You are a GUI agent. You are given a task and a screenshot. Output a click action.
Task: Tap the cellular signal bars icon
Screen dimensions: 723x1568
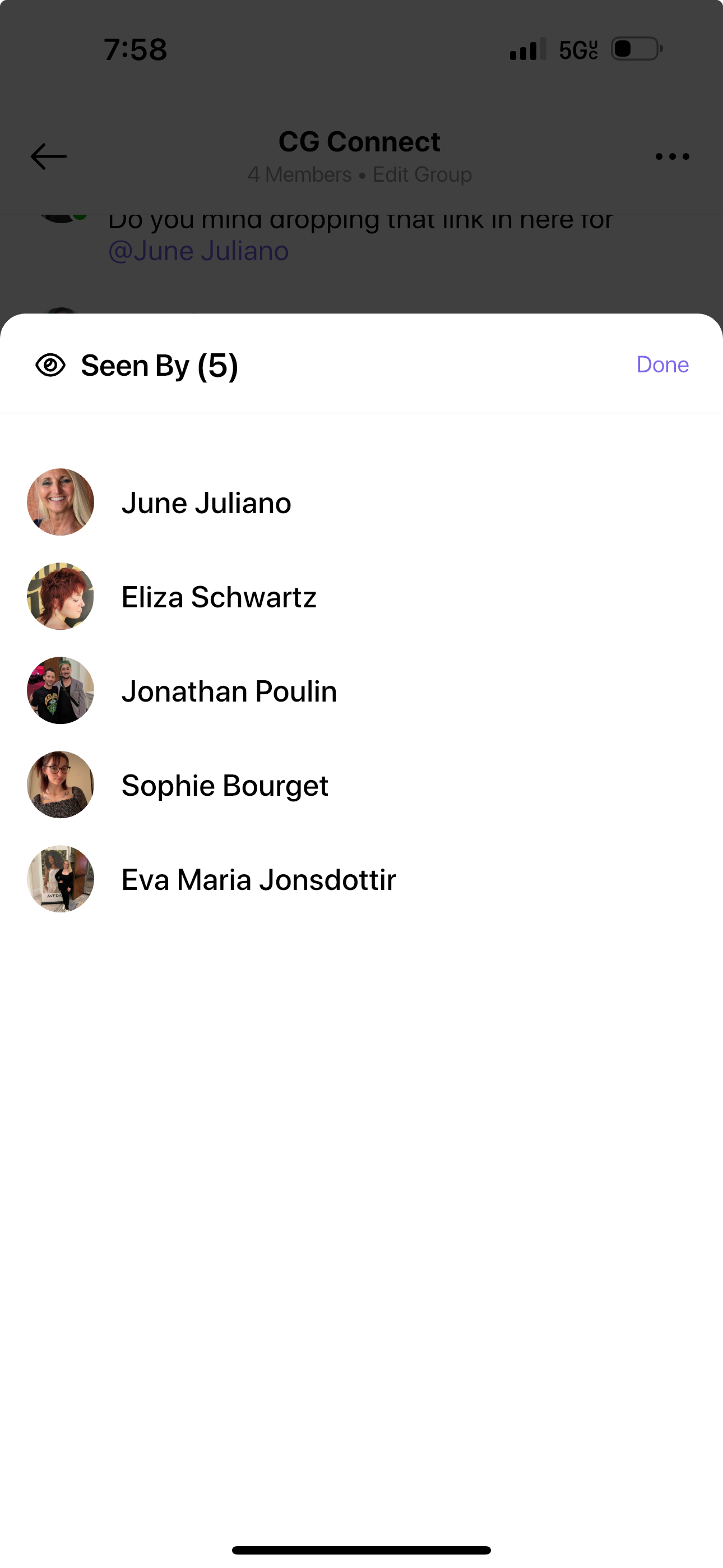pyautogui.click(x=527, y=49)
